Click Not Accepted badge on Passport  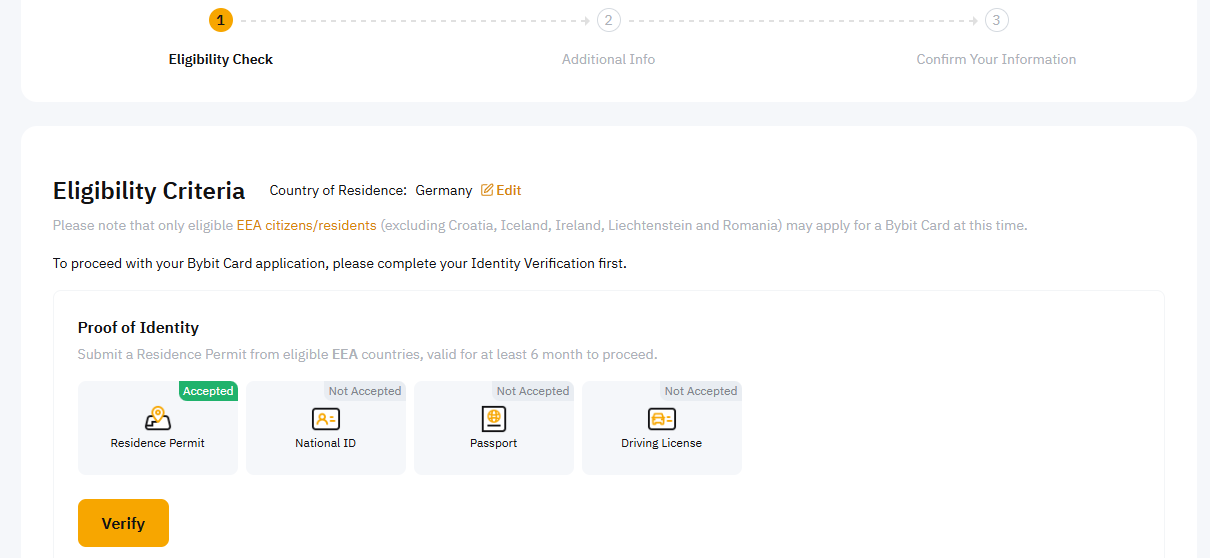[x=533, y=391]
